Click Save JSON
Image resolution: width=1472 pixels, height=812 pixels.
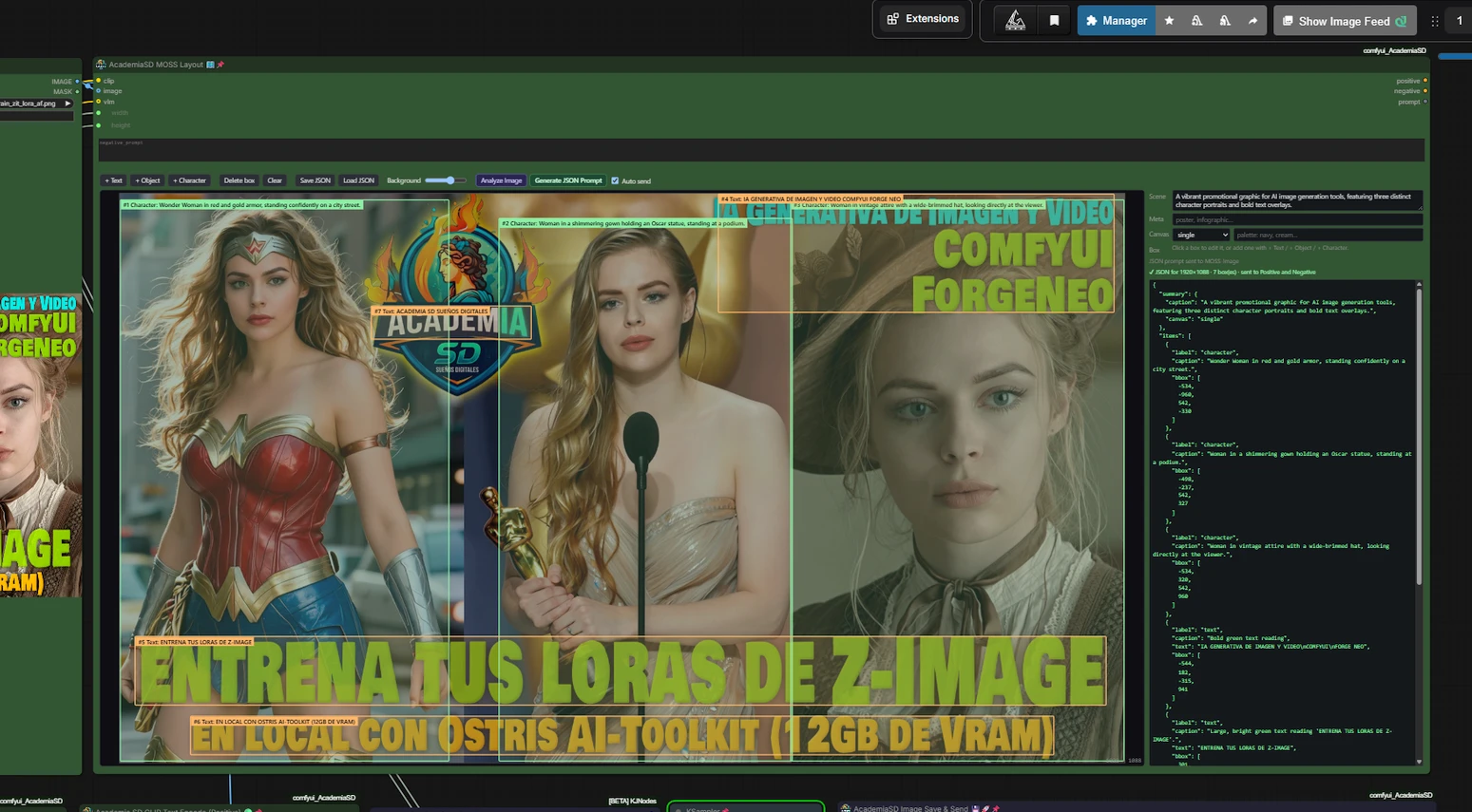315,180
